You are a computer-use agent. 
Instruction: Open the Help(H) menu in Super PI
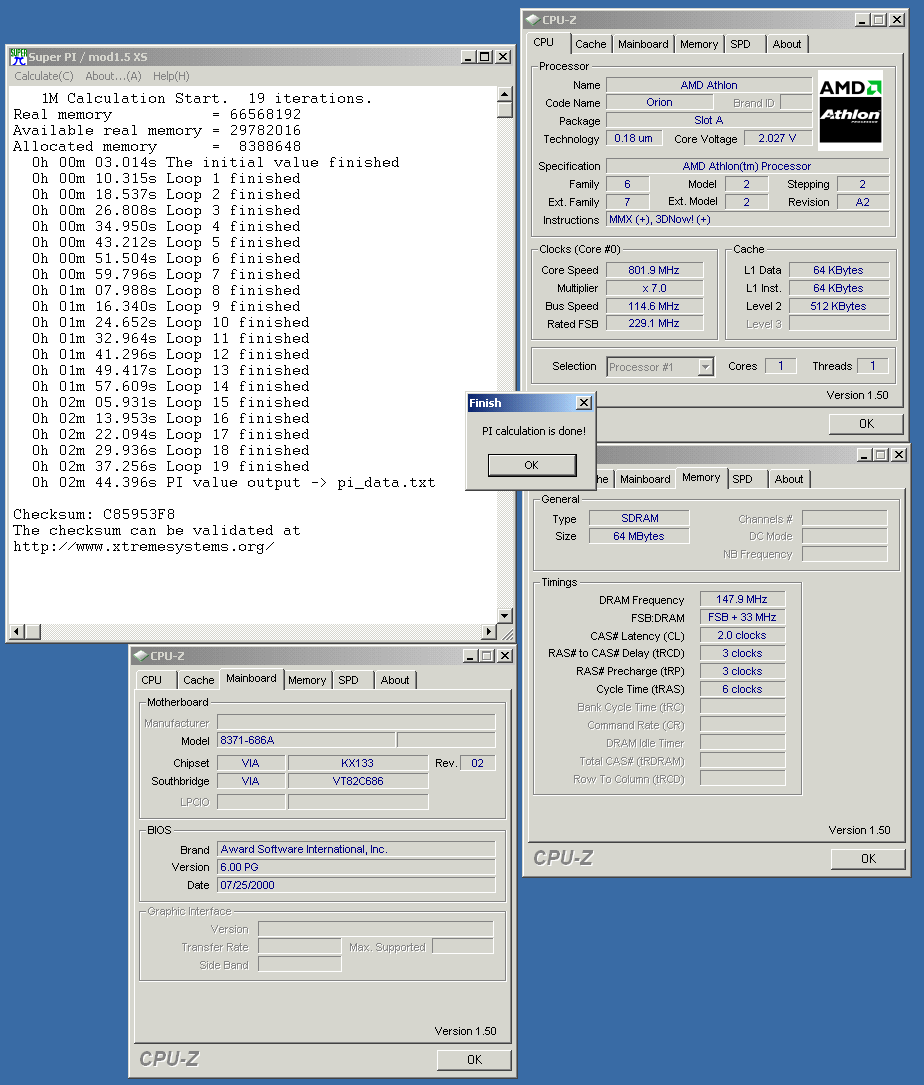[171, 76]
